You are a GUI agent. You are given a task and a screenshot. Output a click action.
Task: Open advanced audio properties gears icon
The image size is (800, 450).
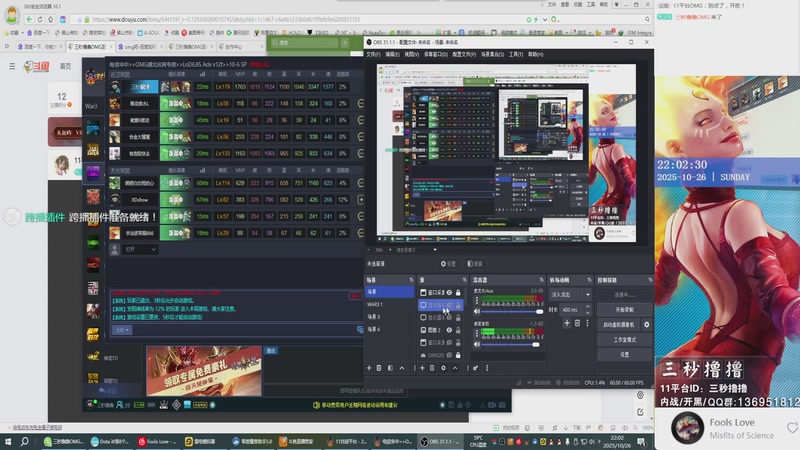[x=476, y=368]
